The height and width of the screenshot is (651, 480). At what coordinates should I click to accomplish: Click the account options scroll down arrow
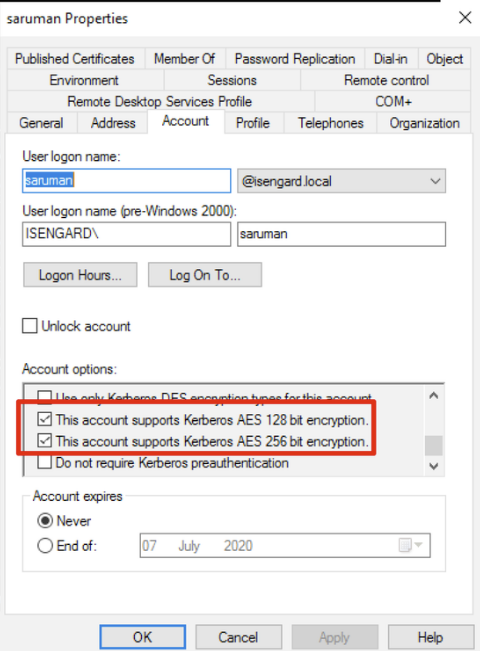click(433, 466)
